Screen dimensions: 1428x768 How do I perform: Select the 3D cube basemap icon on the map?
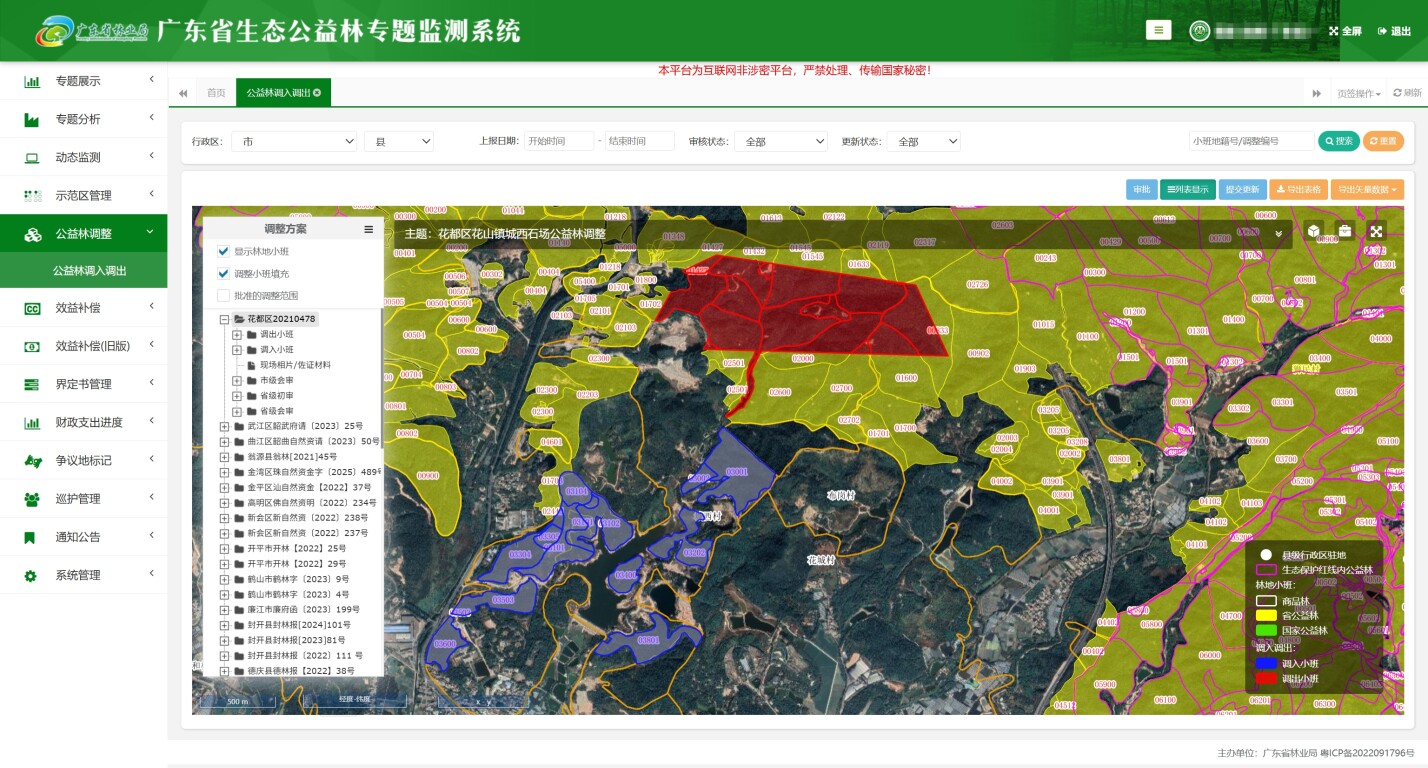pos(1313,231)
